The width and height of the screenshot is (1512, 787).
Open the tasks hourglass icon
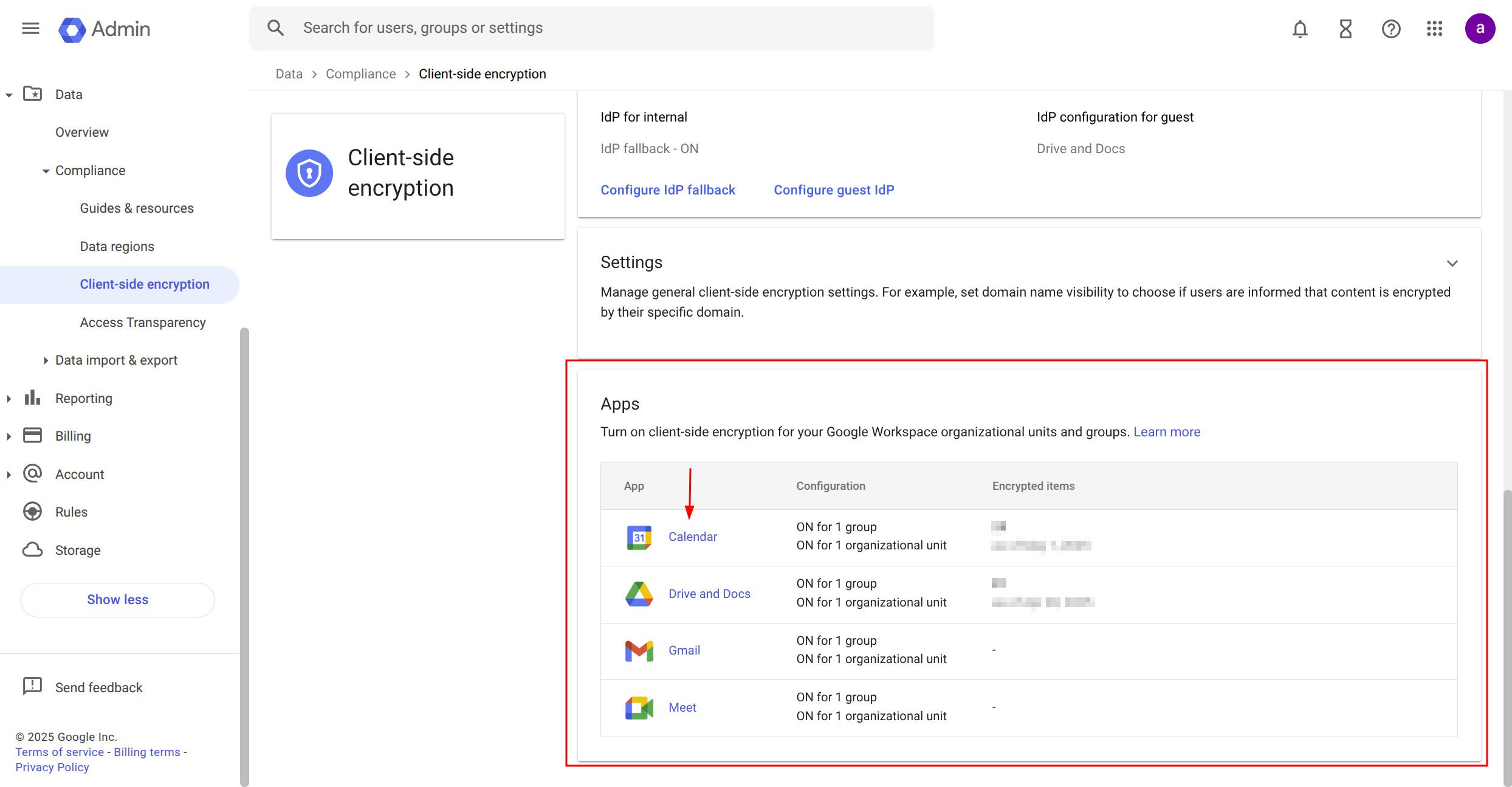point(1345,29)
